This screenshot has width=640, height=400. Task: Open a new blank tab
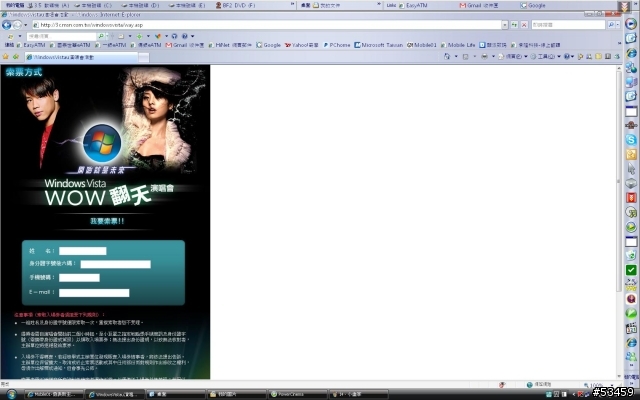144,58
